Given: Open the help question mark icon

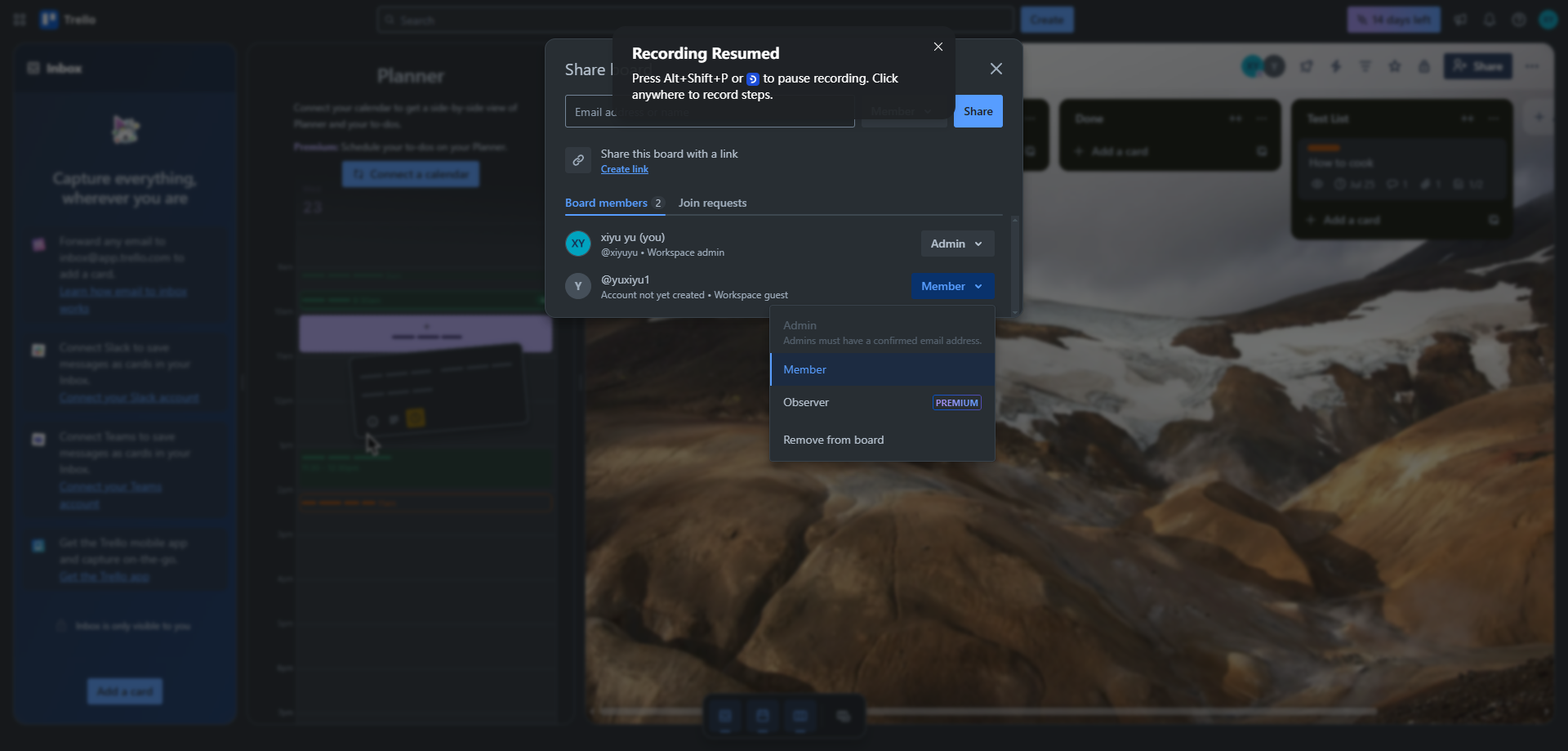Looking at the screenshot, I should tap(1519, 20).
